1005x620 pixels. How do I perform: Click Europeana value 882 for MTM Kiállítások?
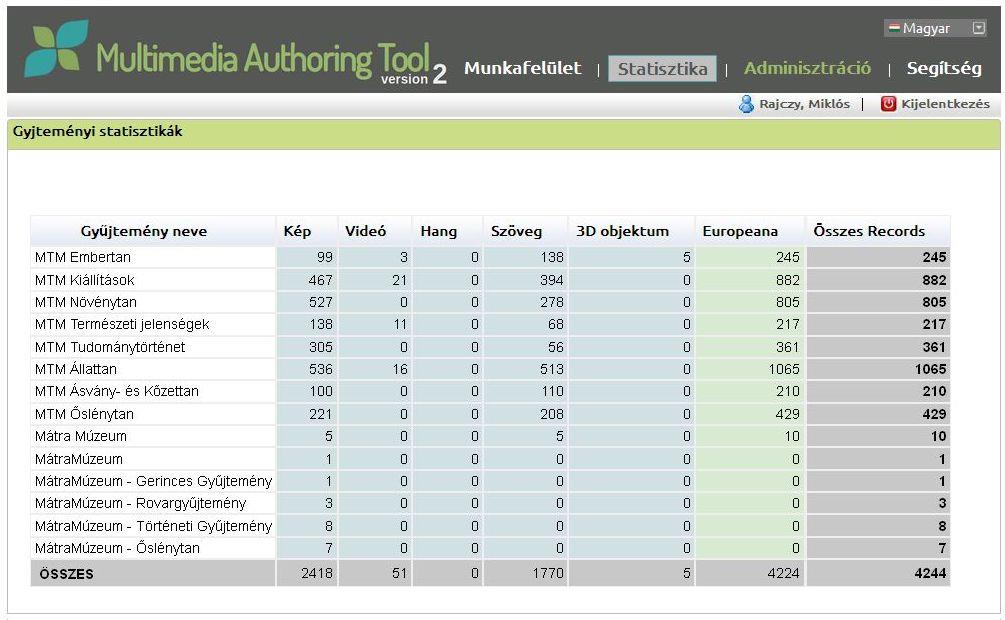click(x=788, y=280)
